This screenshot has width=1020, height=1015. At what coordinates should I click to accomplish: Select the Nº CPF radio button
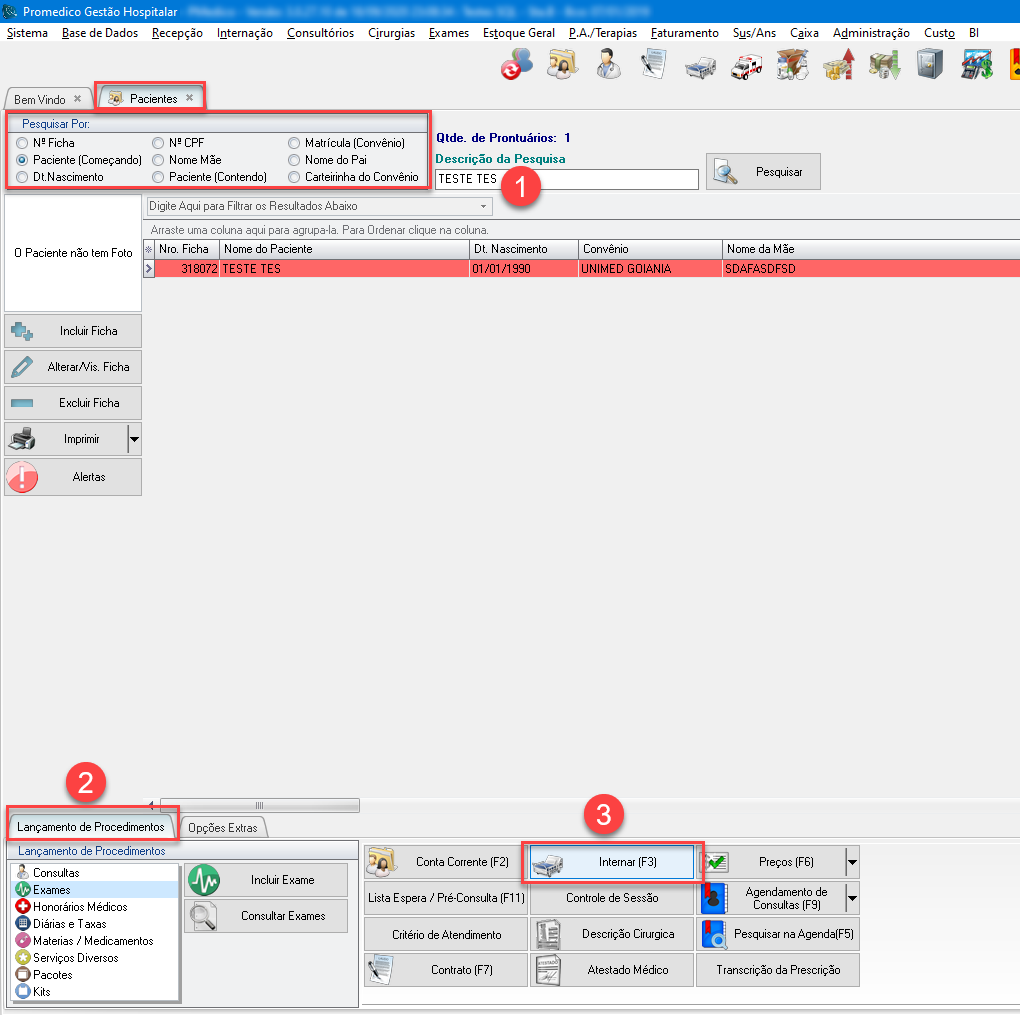point(158,143)
